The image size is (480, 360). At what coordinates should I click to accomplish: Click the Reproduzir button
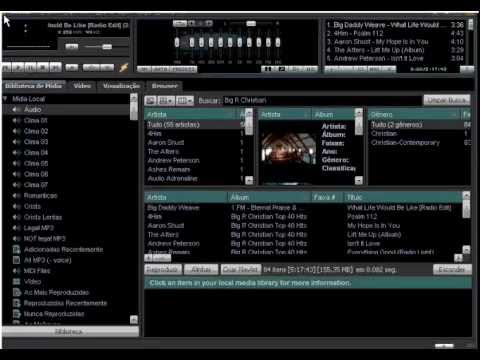click(163, 269)
